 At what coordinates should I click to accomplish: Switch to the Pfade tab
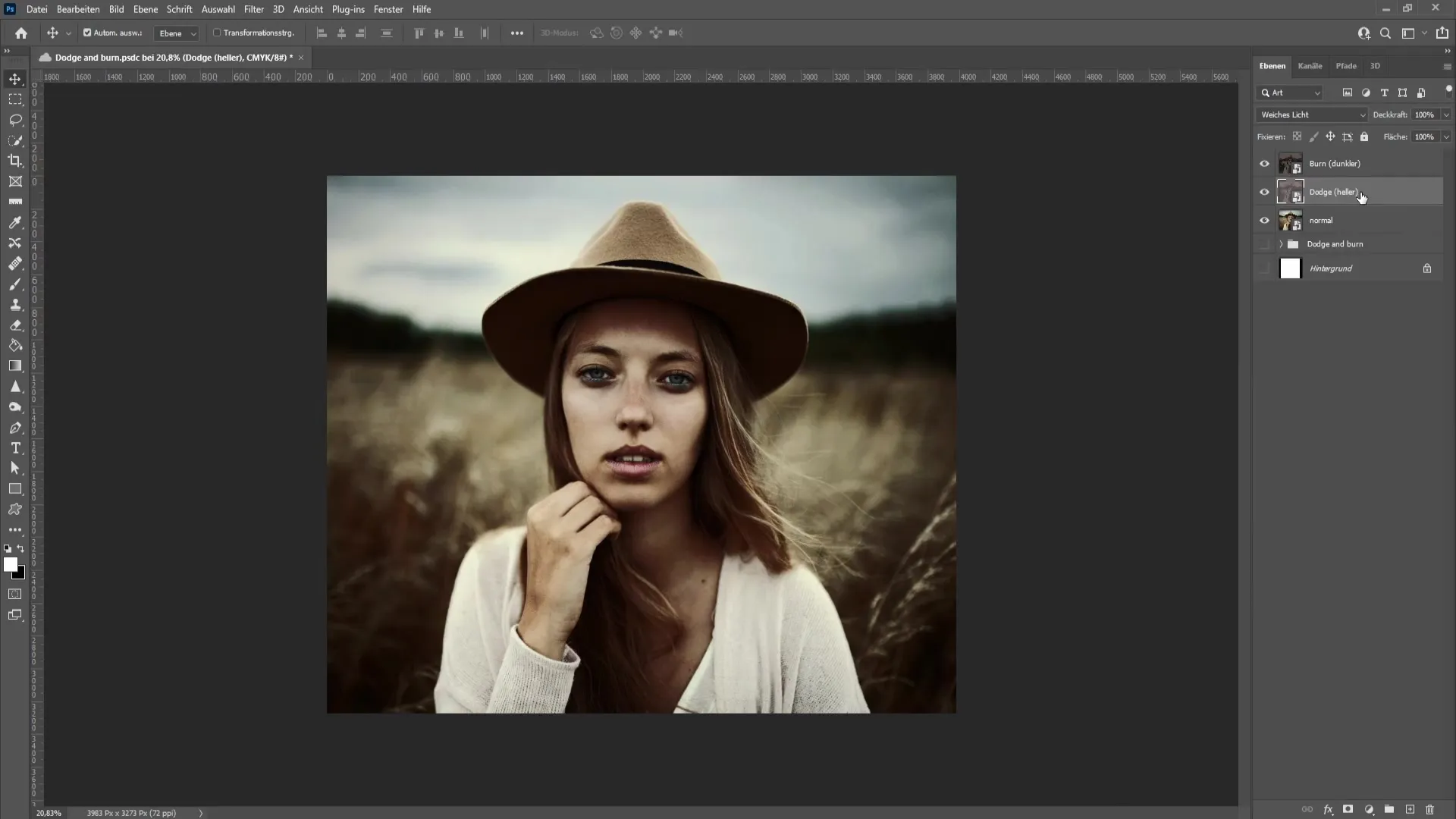(x=1346, y=66)
